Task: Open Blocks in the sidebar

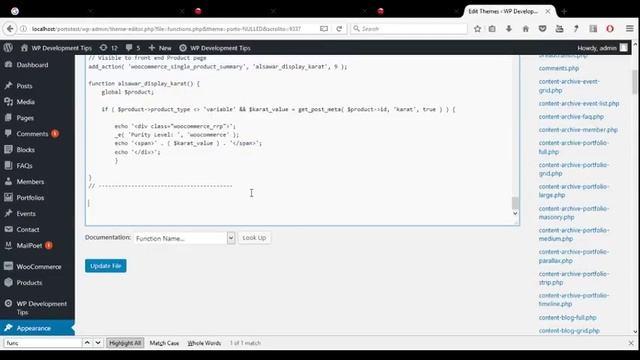Action: 25,149
